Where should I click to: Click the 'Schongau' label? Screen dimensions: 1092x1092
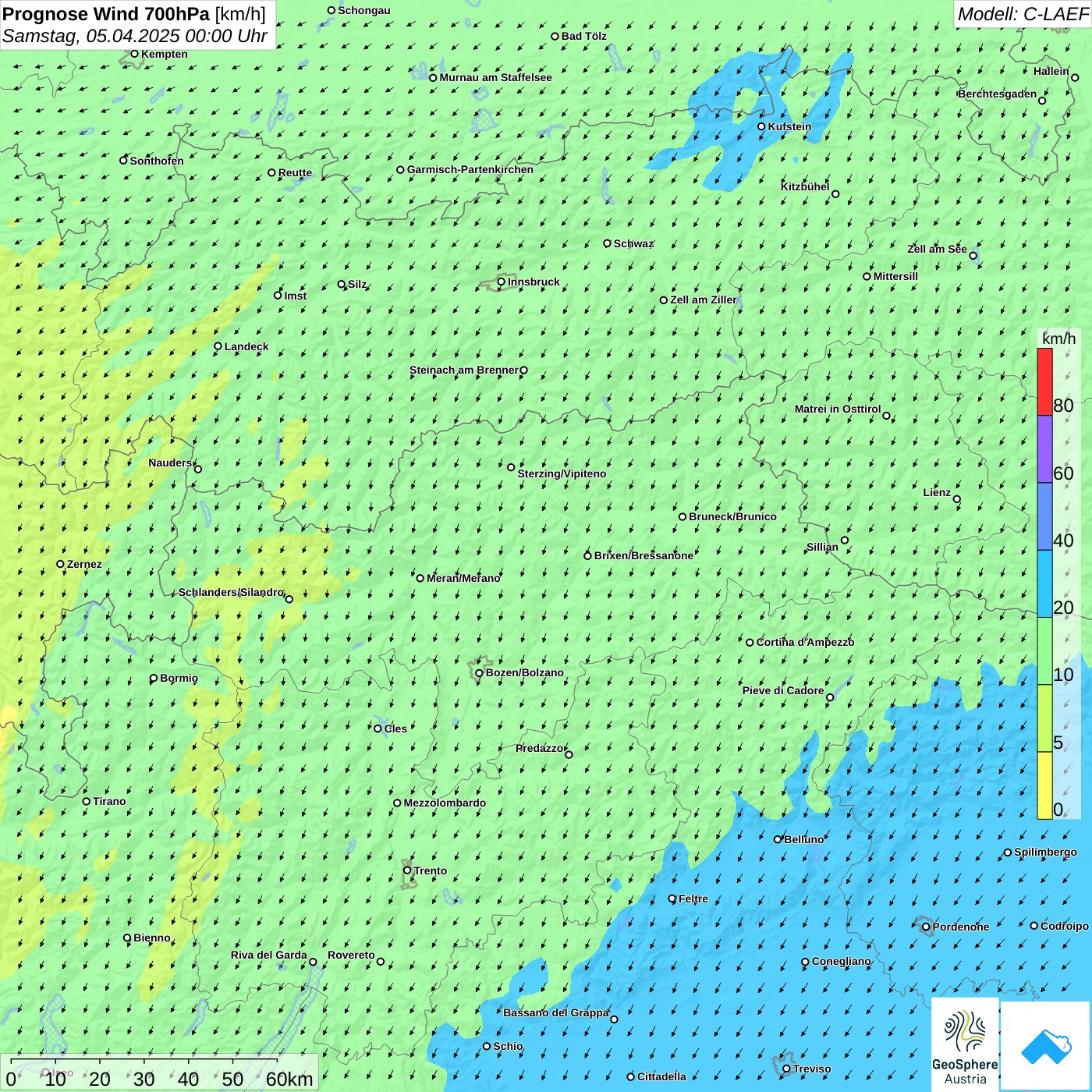364,10
